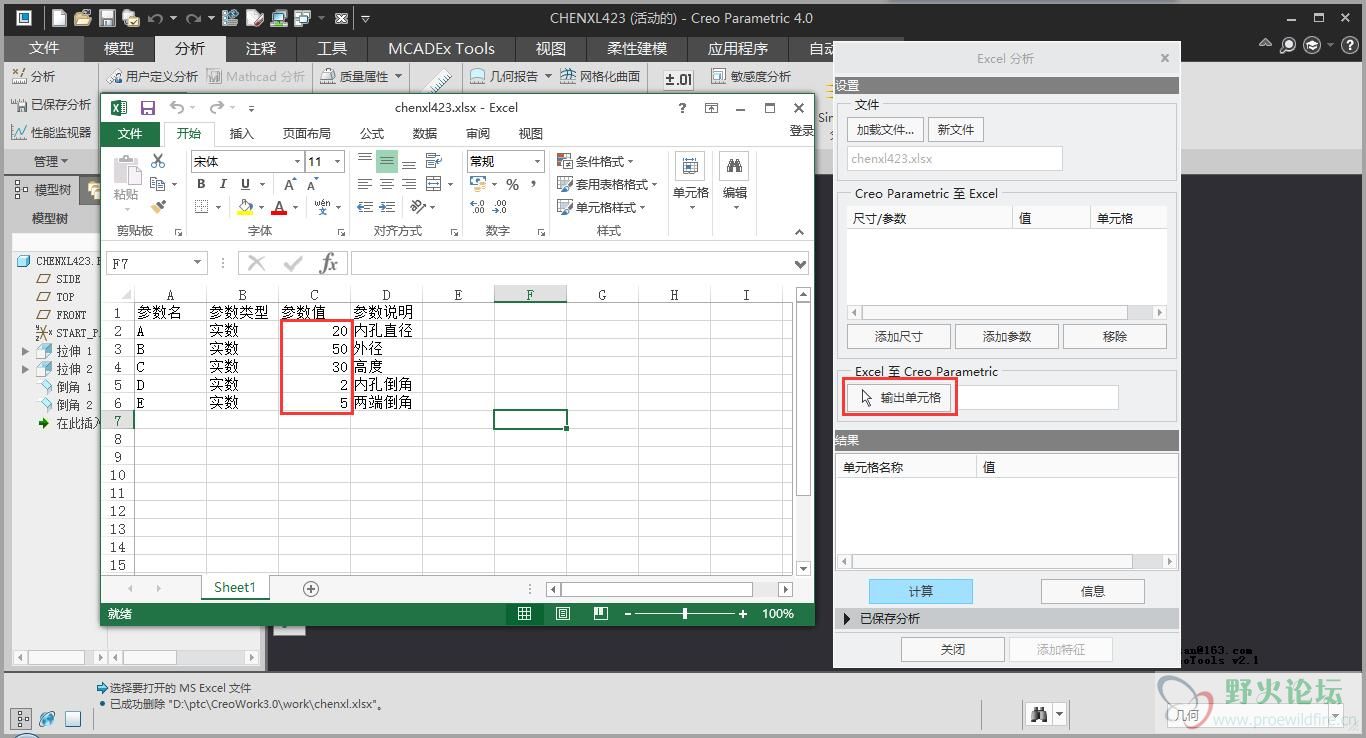Open 套用表格格式 dropdown
Viewport: 1366px width, 738px height.
607,184
